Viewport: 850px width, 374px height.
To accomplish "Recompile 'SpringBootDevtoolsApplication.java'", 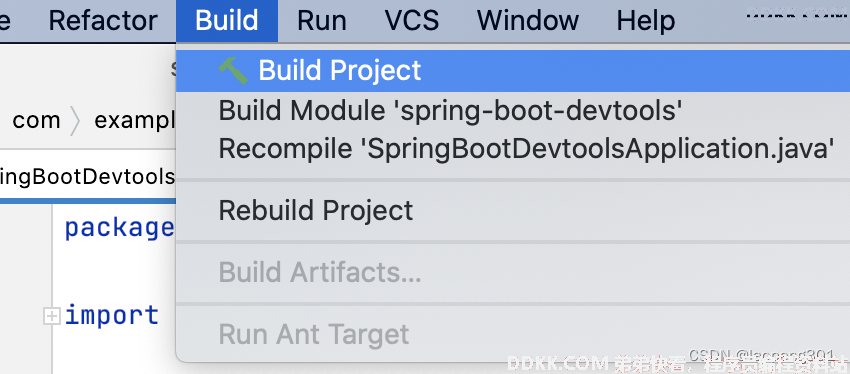I will click(x=513, y=148).
